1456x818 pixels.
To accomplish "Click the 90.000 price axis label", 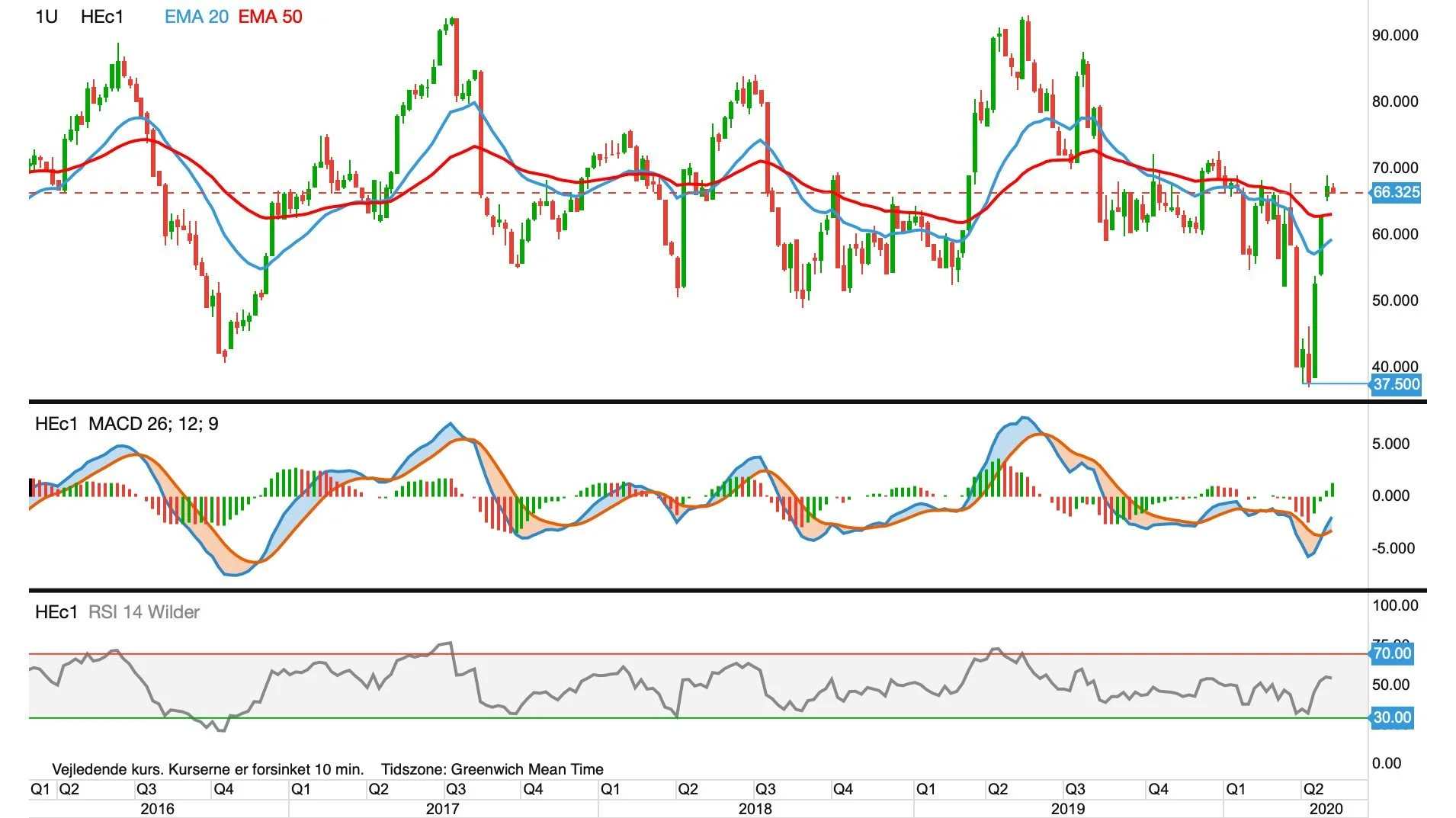I will 1395,35.
